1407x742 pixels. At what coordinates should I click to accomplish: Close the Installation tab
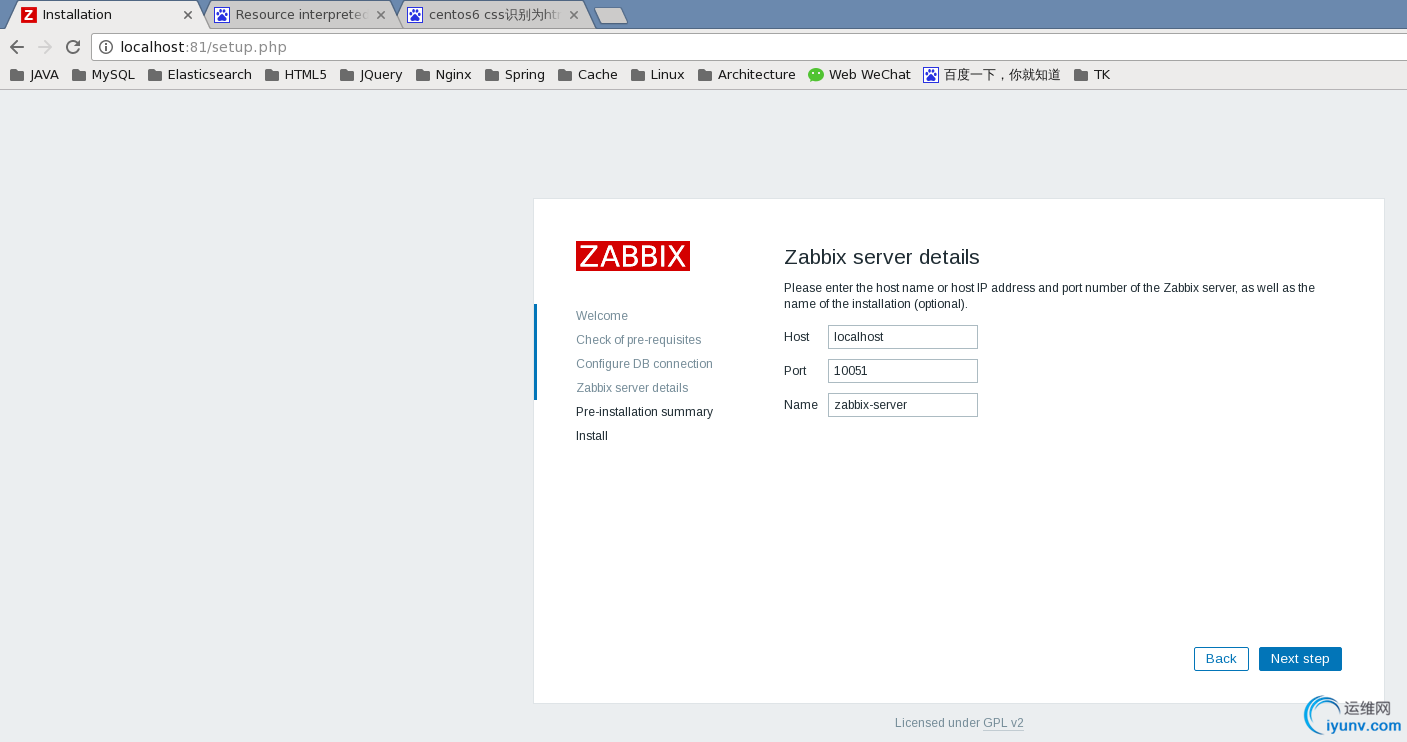[188, 15]
